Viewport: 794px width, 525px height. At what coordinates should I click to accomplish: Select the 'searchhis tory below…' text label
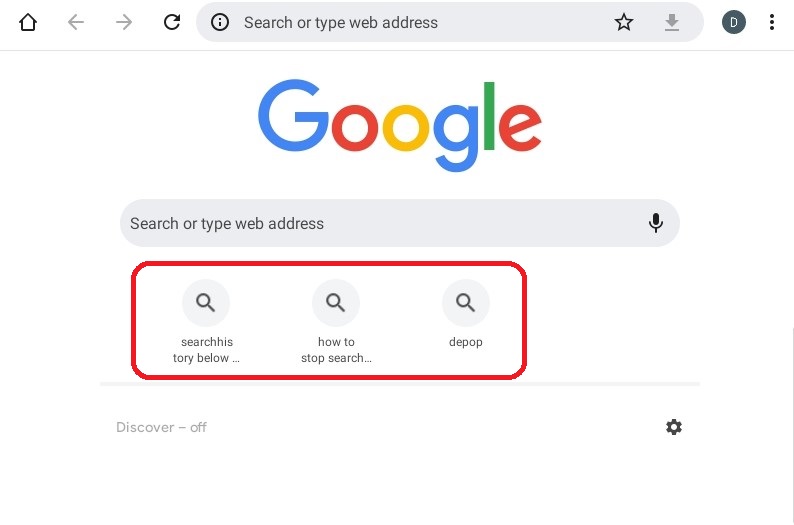pyautogui.click(x=206, y=350)
